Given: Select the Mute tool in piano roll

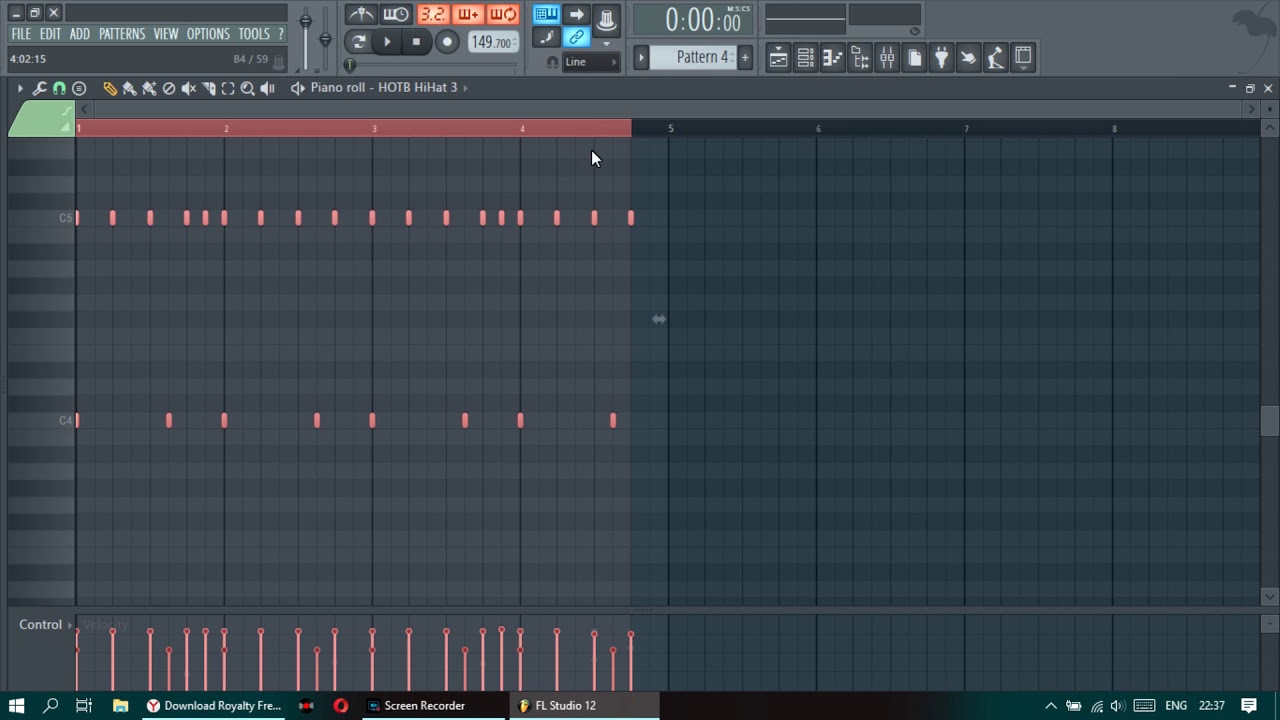Looking at the screenshot, I should [x=189, y=88].
